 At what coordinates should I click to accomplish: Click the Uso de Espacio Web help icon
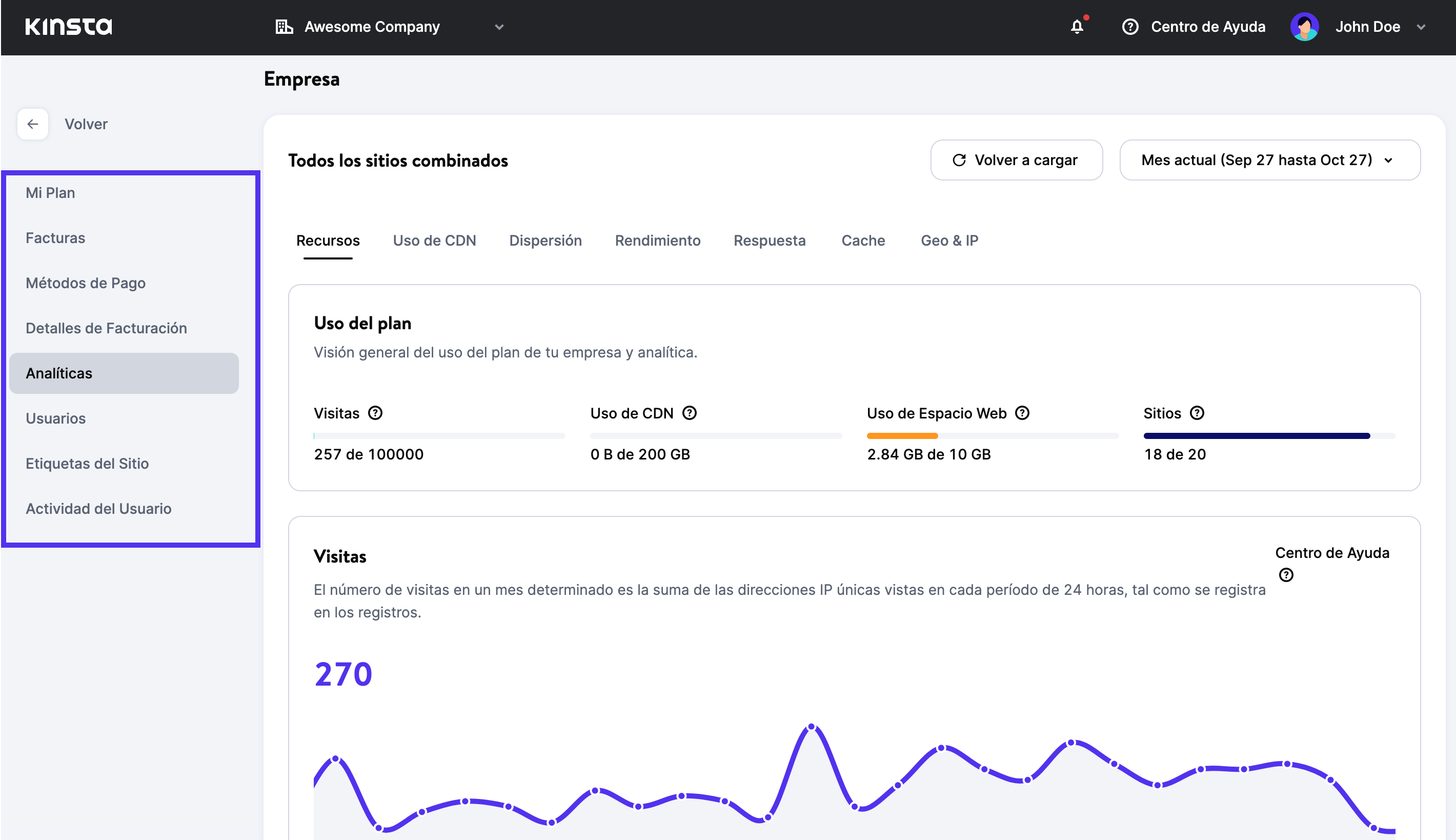point(1022,413)
